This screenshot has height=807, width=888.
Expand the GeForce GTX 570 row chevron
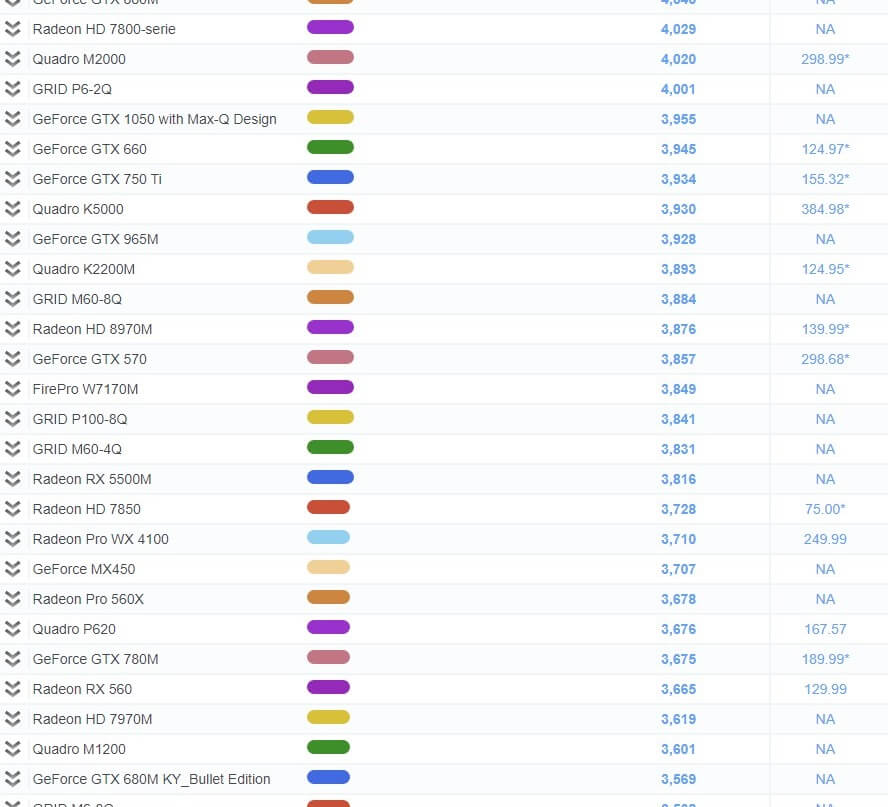[12, 359]
